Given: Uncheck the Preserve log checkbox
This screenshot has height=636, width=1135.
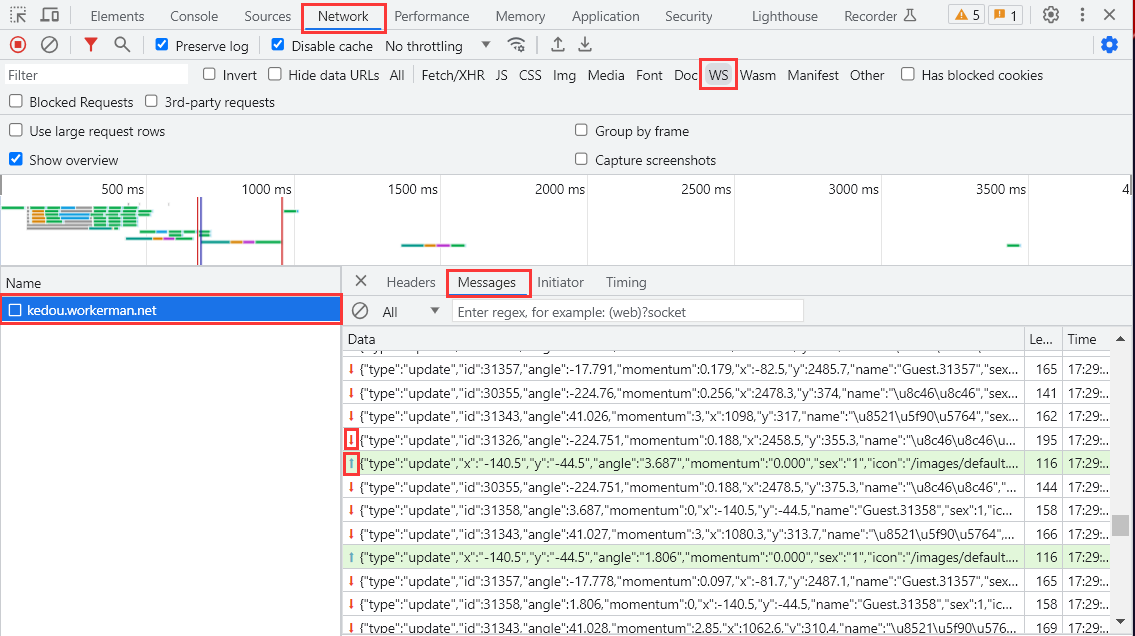Looking at the screenshot, I should pyautogui.click(x=162, y=45).
